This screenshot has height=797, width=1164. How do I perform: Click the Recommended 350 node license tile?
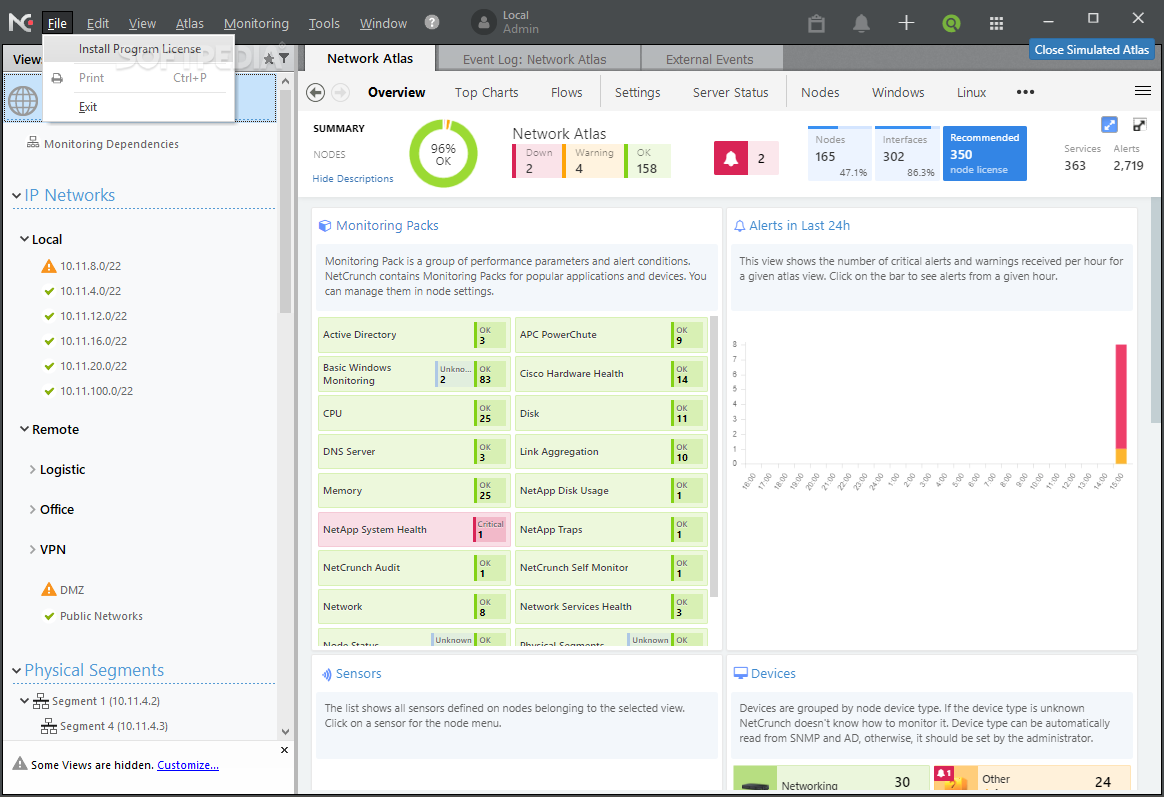(x=984, y=154)
